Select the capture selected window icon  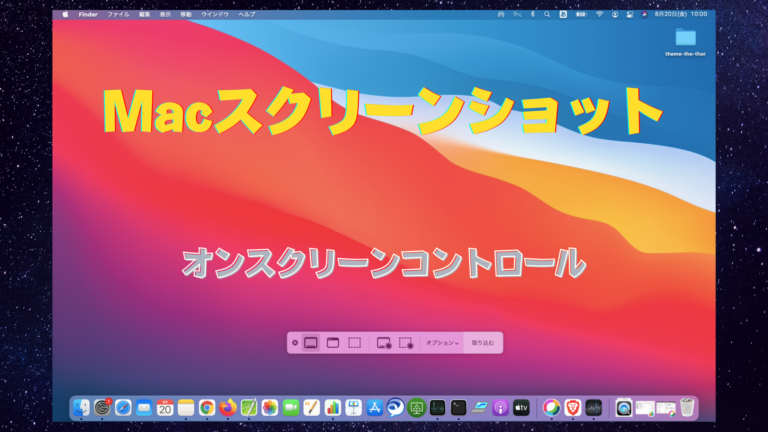tap(333, 343)
